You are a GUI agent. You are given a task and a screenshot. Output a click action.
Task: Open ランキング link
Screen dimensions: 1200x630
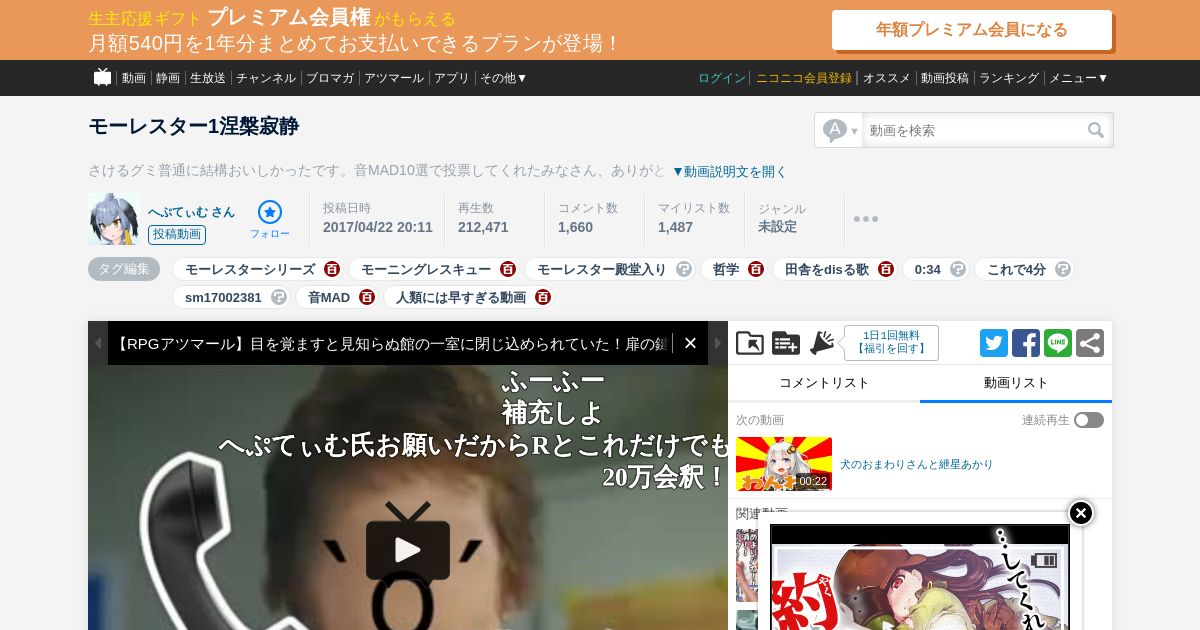pos(1009,78)
